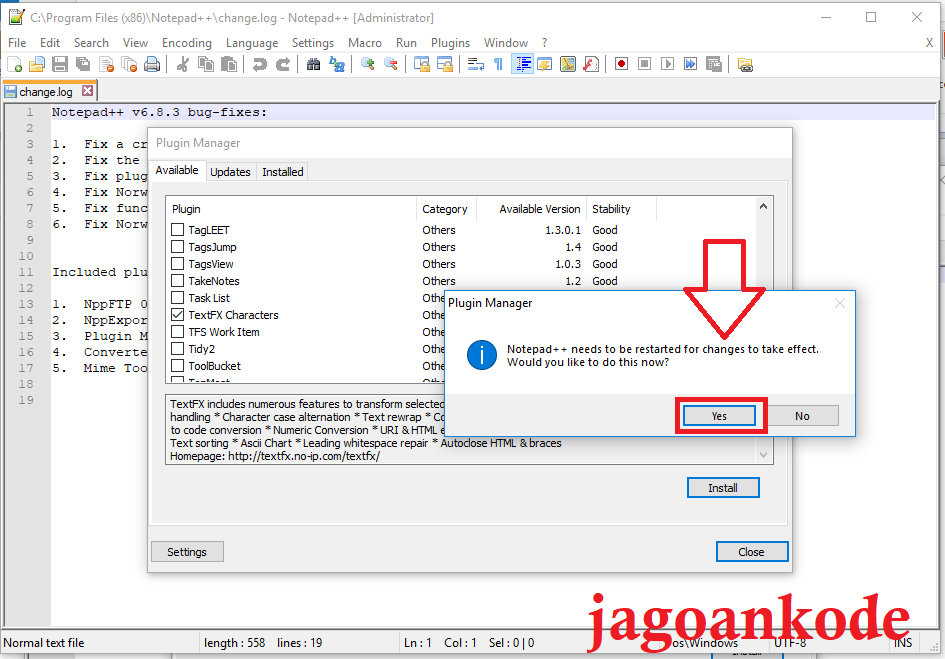
Task: Click the Undo arrow icon
Action: [259, 64]
